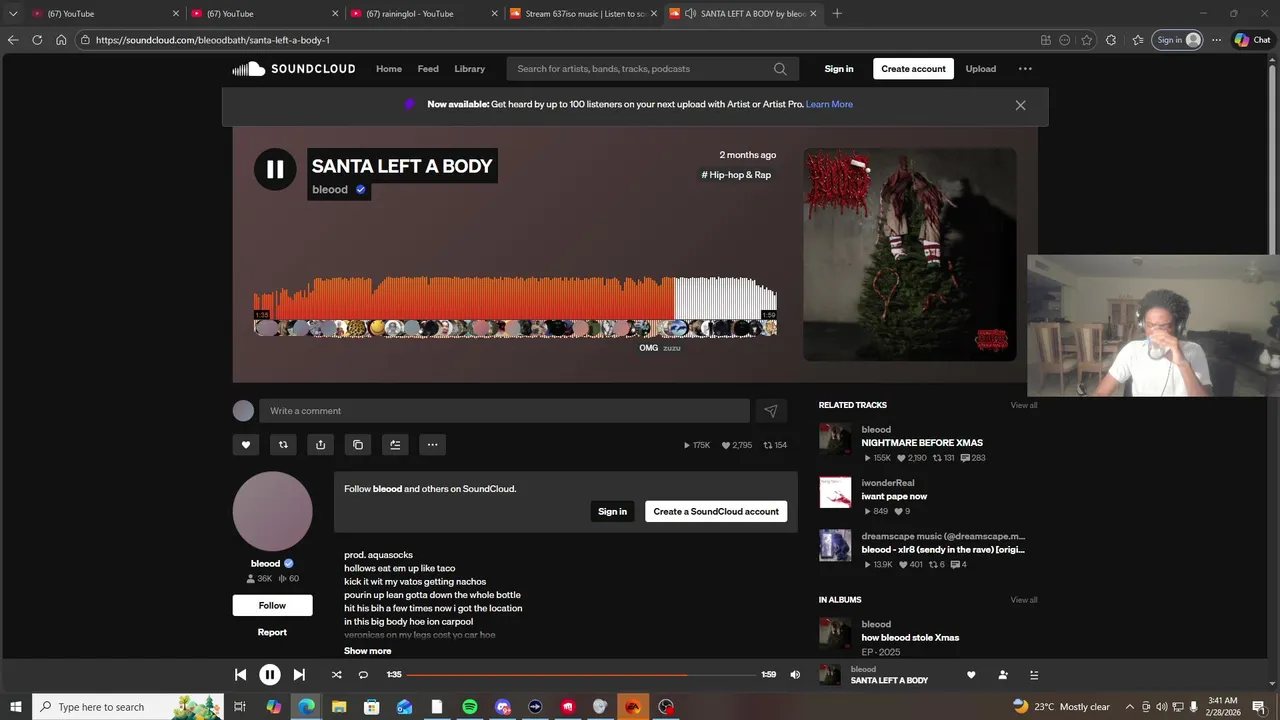Image resolution: width=1280 pixels, height=720 pixels.
Task: Open bleood artist link under track title
Action: tap(330, 190)
